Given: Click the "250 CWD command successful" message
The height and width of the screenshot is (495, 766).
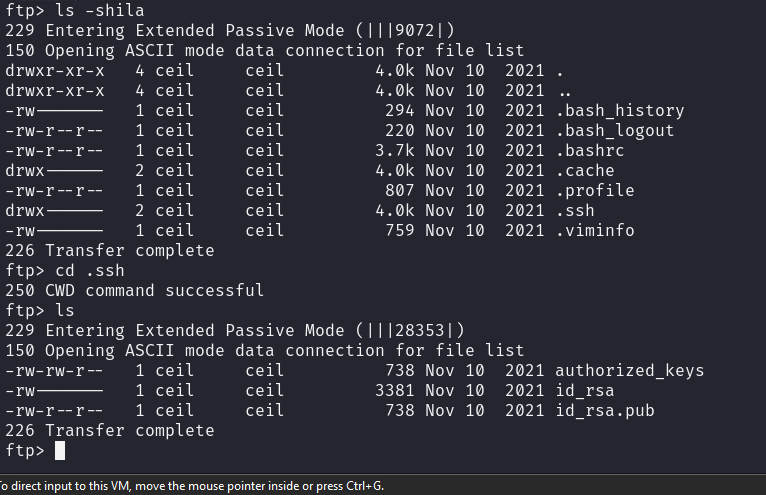Looking at the screenshot, I should click(x=134, y=291).
